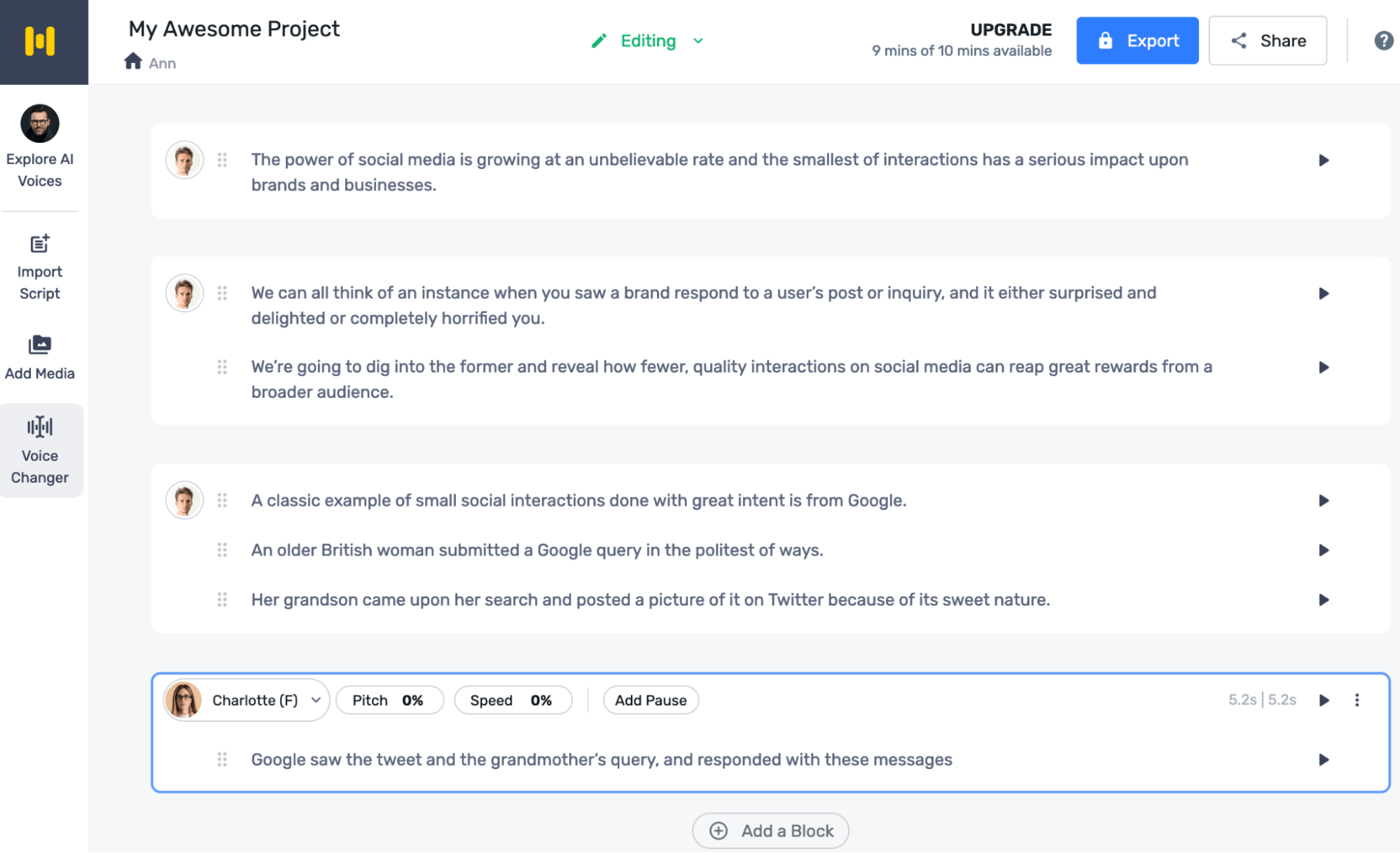Click the UPGRADE link
Image resolution: width=1400 pixels, height=853 pixels.
coord(1011,29)
